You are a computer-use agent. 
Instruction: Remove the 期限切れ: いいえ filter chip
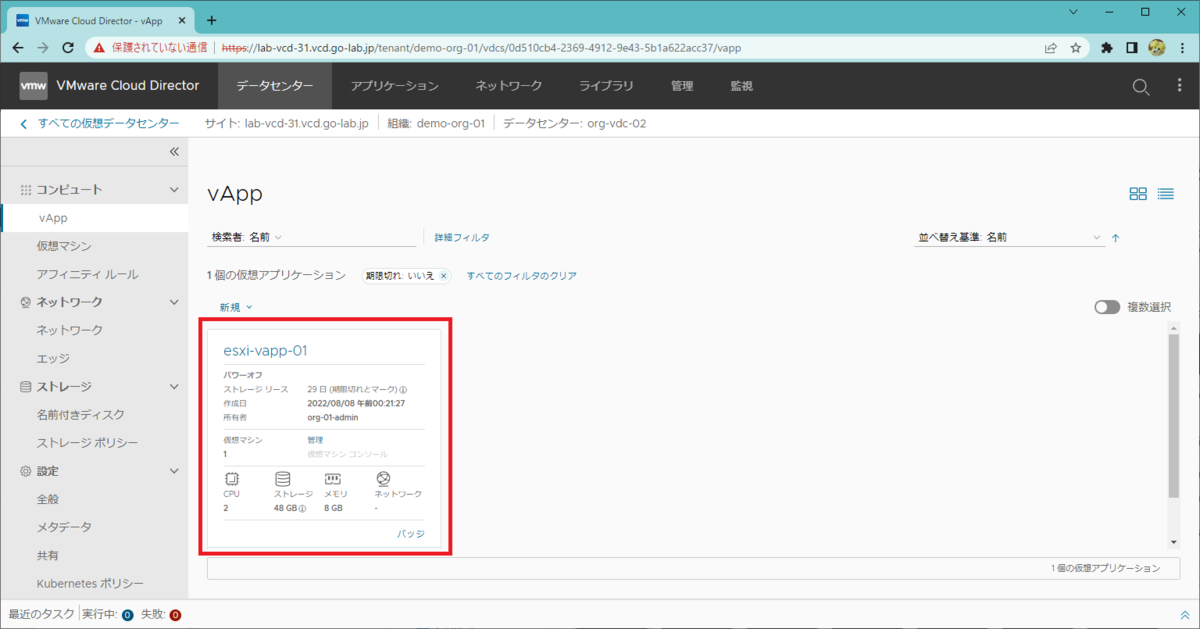pos(444,276)
